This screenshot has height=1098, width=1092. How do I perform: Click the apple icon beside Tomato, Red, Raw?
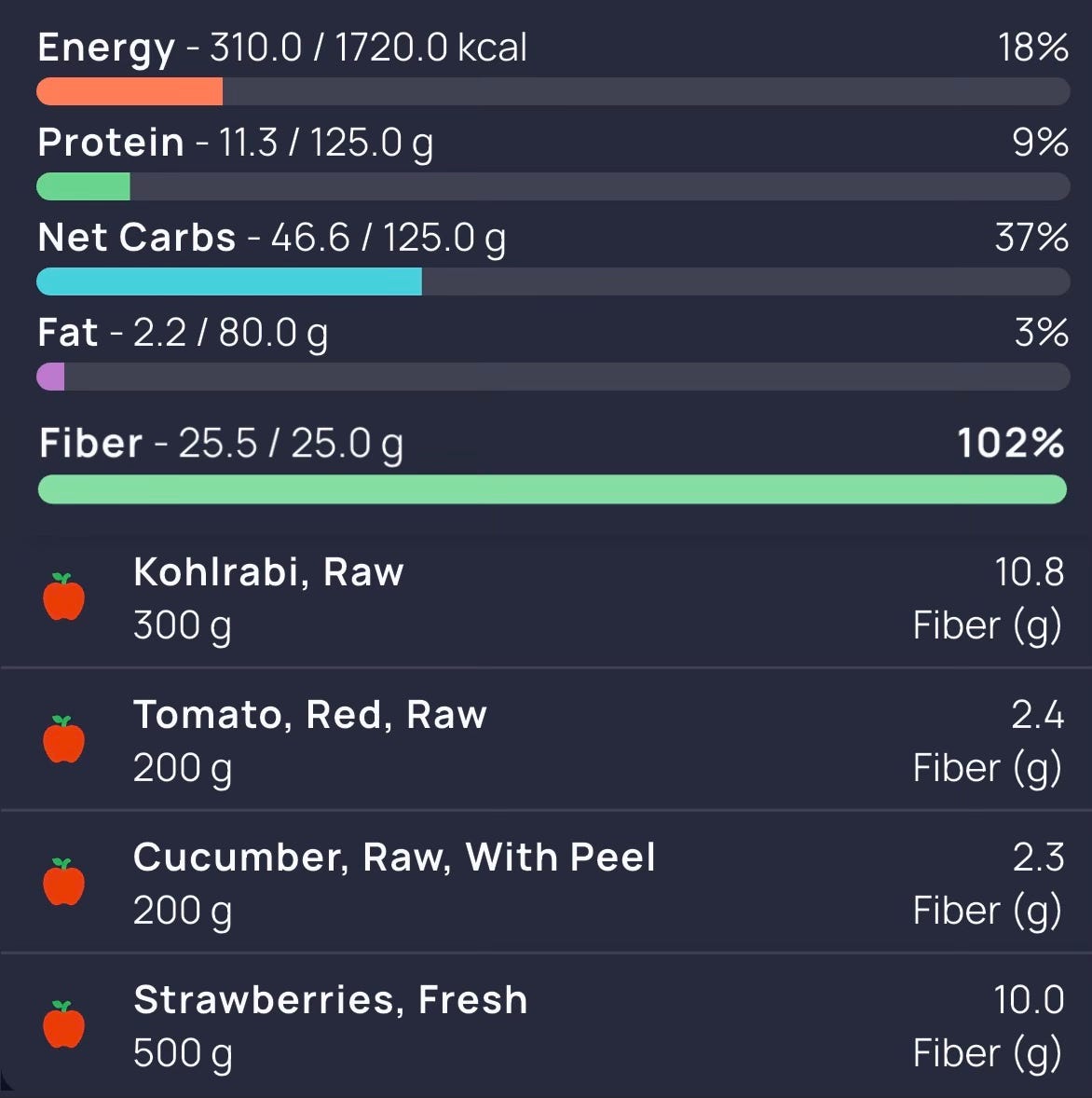click(x=63, y=739)
